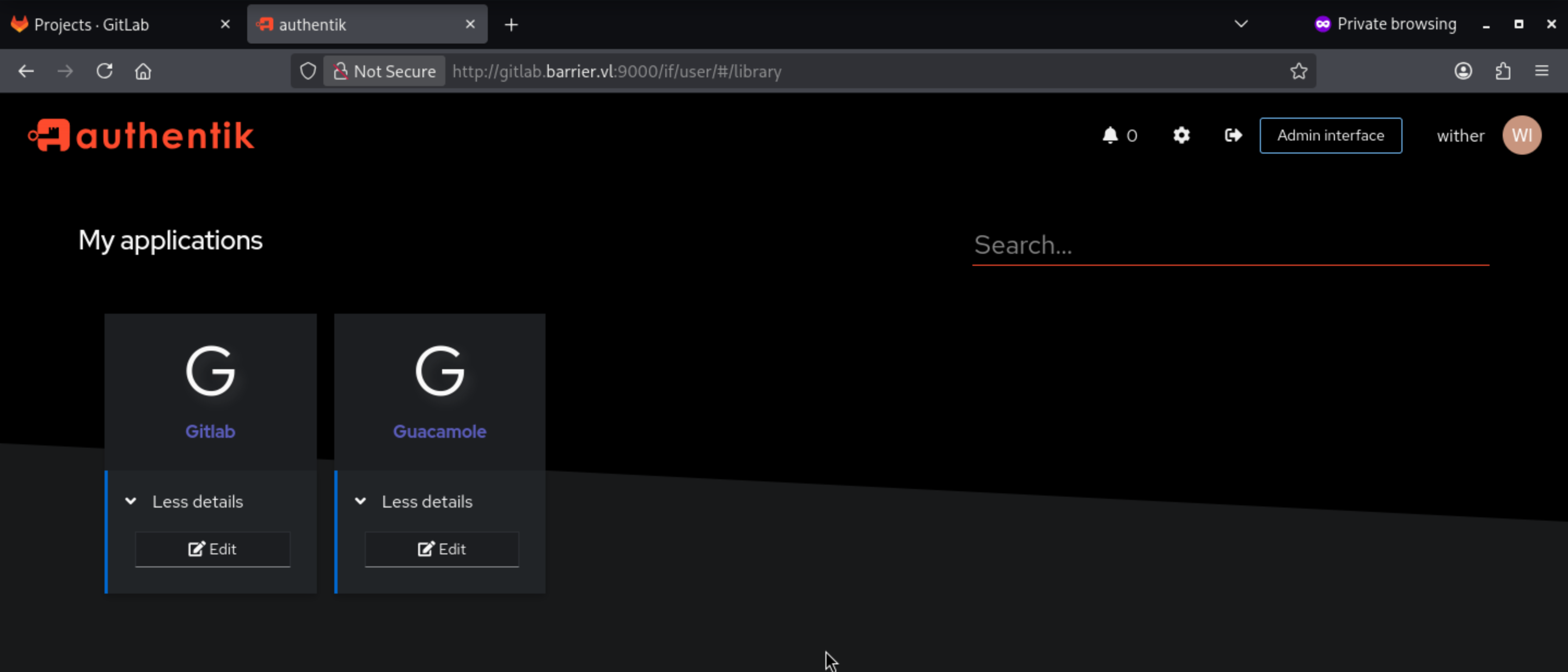Image resolution: width=1568 pixels, height=672 pixels.
Task: Bookmark this page with star icon
Action: pyautogui.click(x=1298, y=71)
